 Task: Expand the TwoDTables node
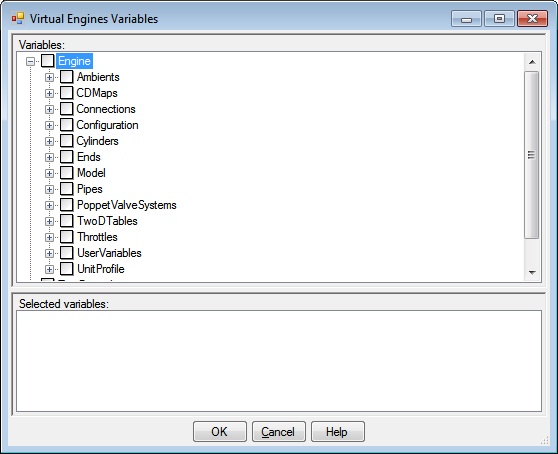coord(49,221)
